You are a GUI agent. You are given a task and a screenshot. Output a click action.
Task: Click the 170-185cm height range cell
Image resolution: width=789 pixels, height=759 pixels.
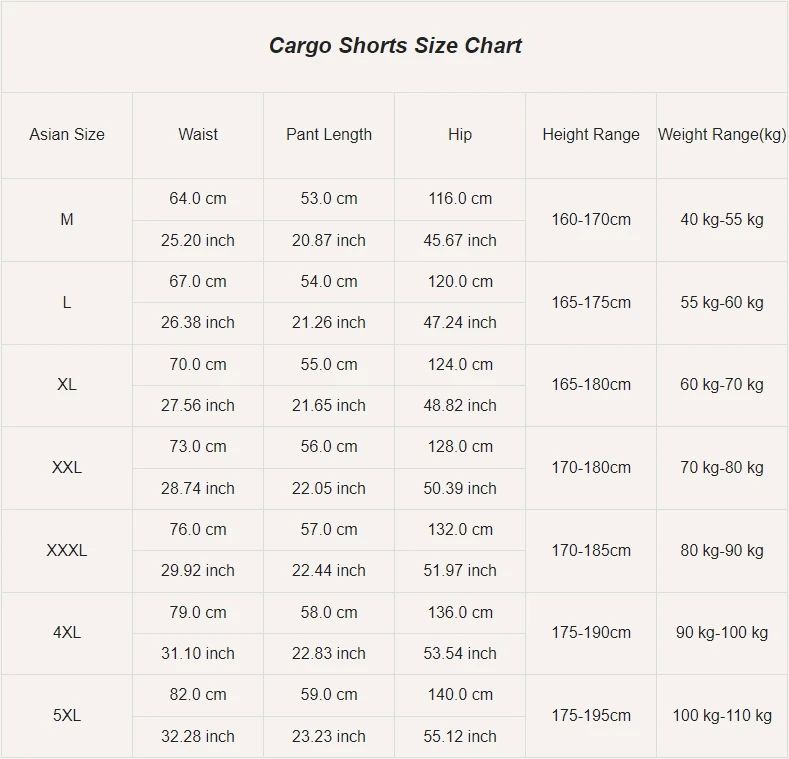(x=591, y=550)
